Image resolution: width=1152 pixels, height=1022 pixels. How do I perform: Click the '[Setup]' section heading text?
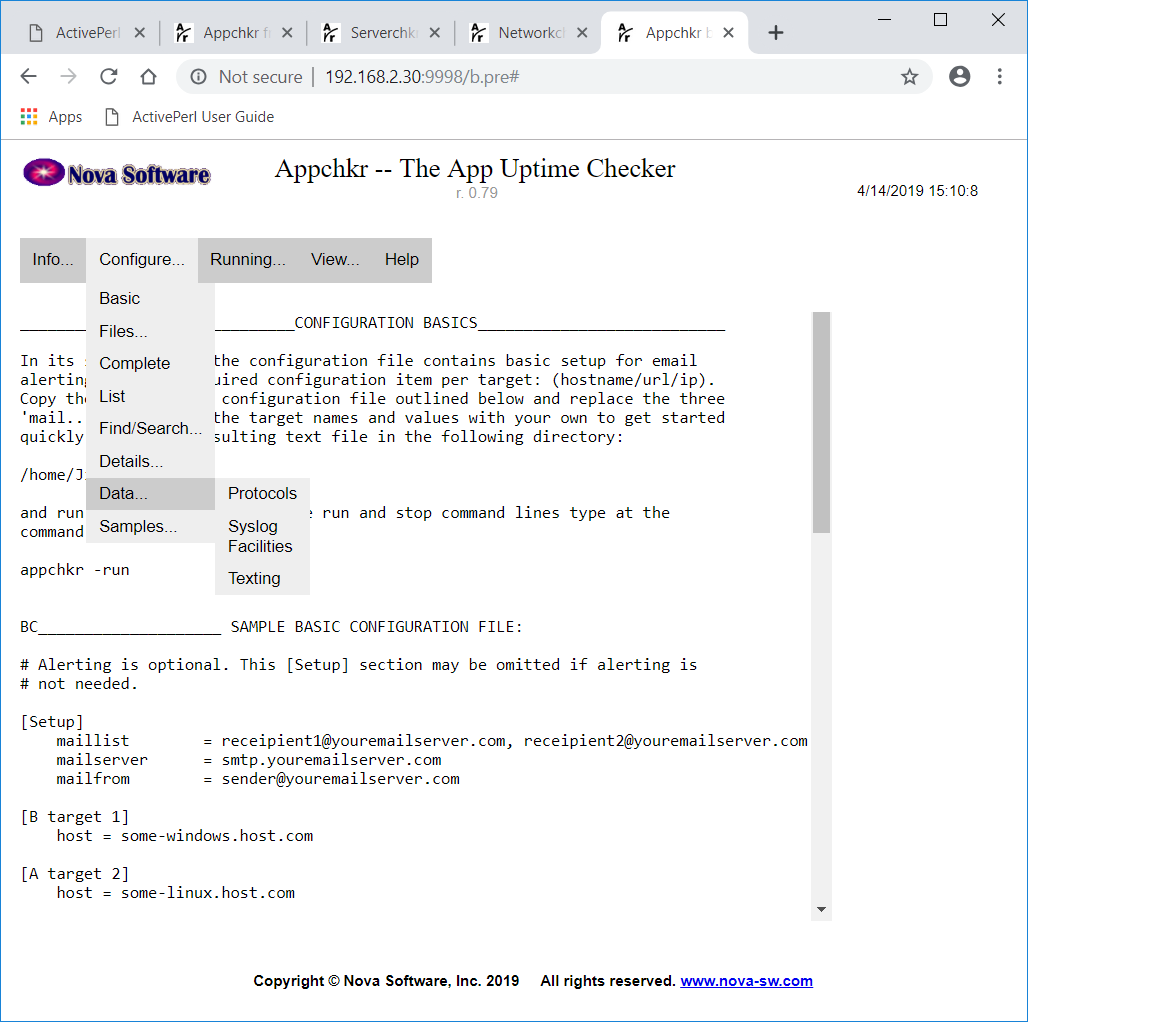pos(52,722)
